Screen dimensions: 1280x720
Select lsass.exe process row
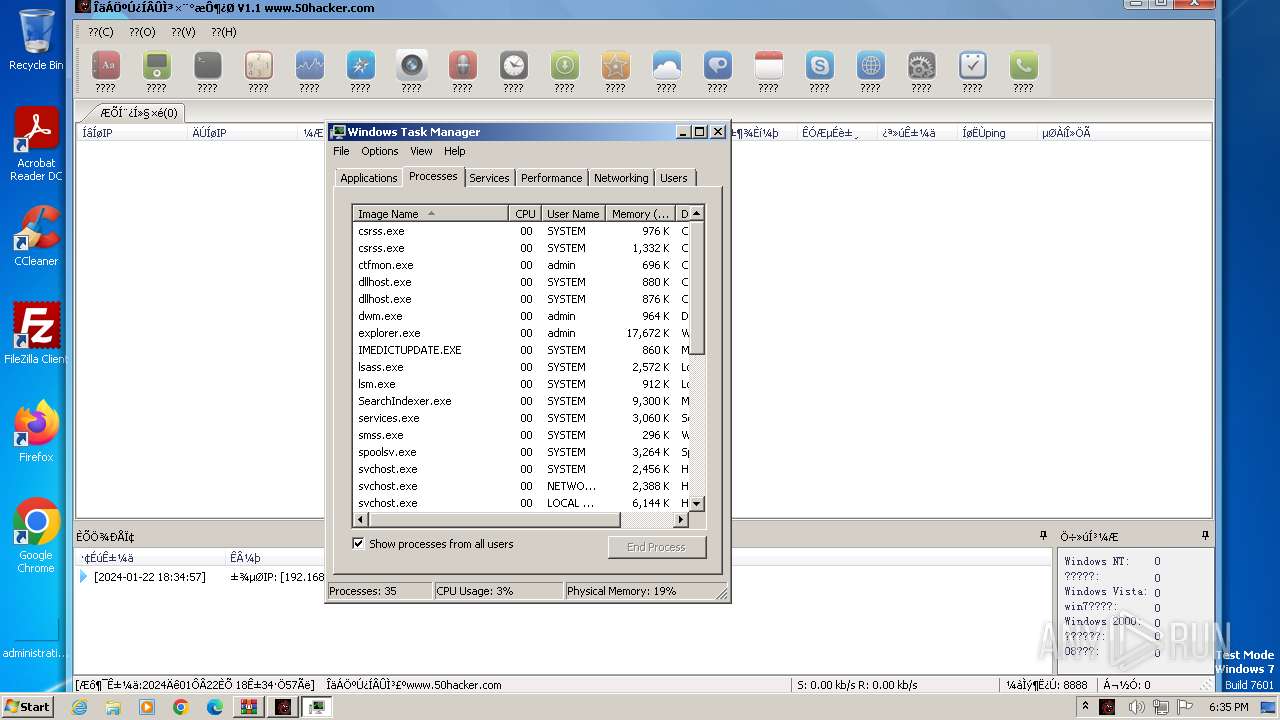(520, 367)
